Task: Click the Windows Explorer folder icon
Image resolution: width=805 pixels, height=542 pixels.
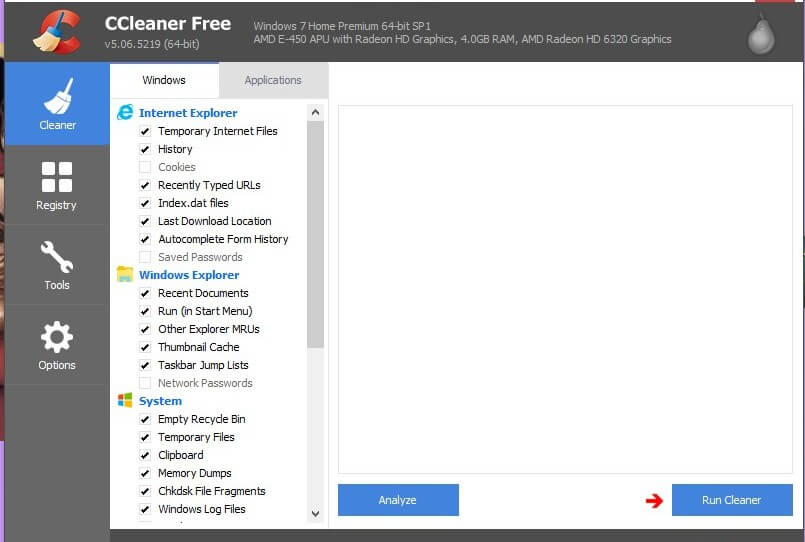Action: pos(125,275)
